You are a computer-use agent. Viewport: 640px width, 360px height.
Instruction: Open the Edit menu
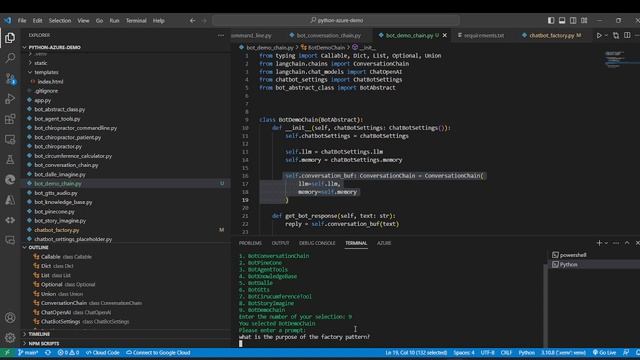click(x=38, y=20)
